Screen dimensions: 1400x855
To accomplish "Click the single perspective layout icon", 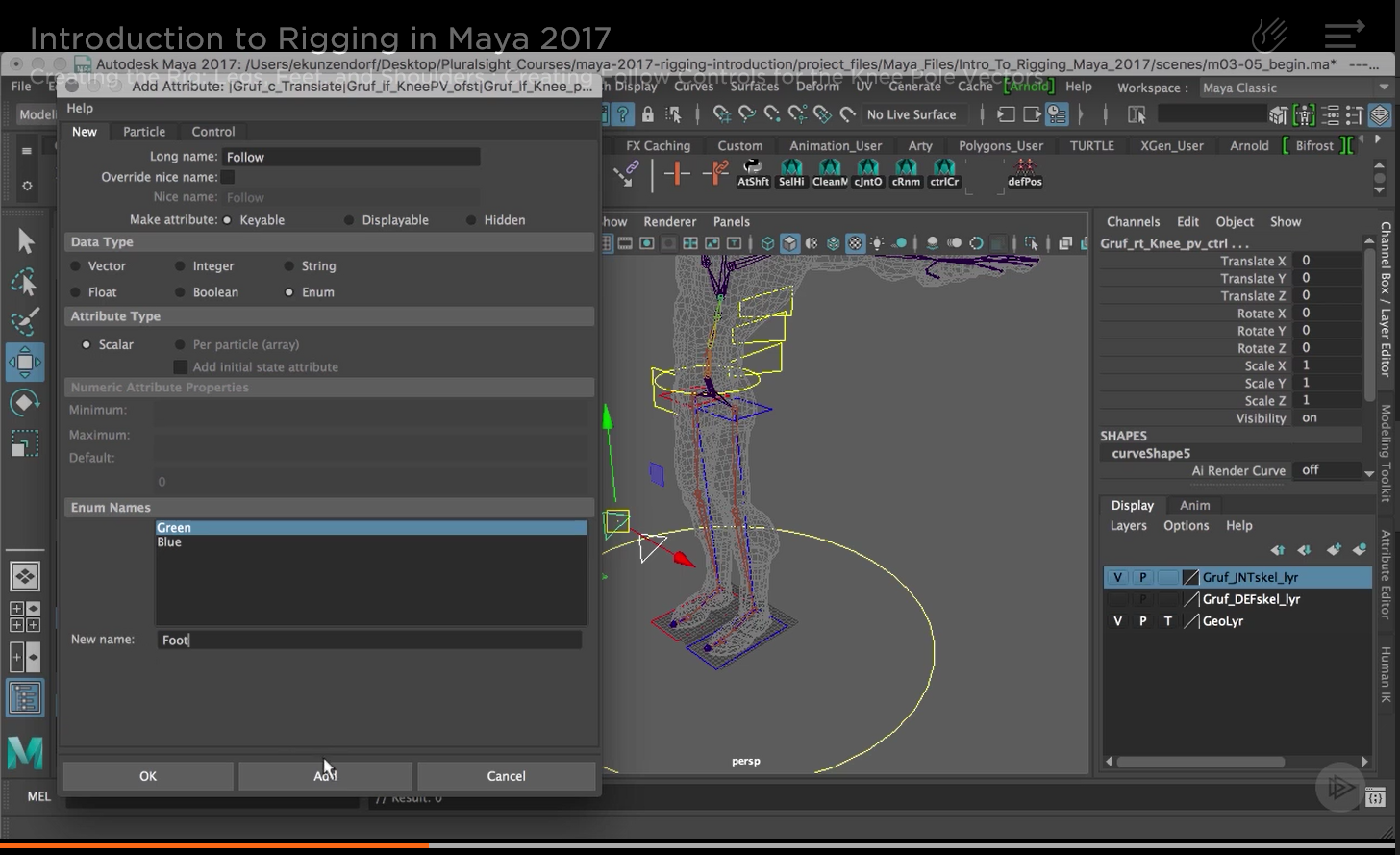I will [x=25, y=576].
